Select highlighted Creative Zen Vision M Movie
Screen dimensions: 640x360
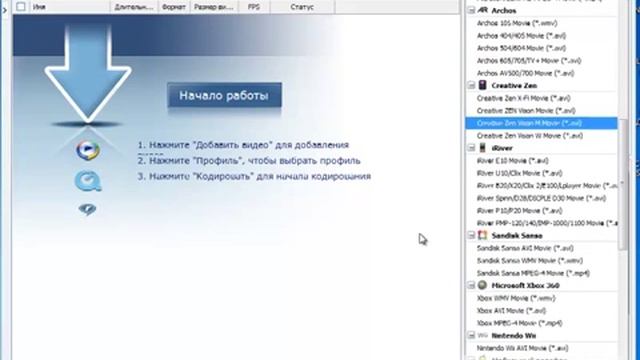pyautogui.click(x=541, y=123)
